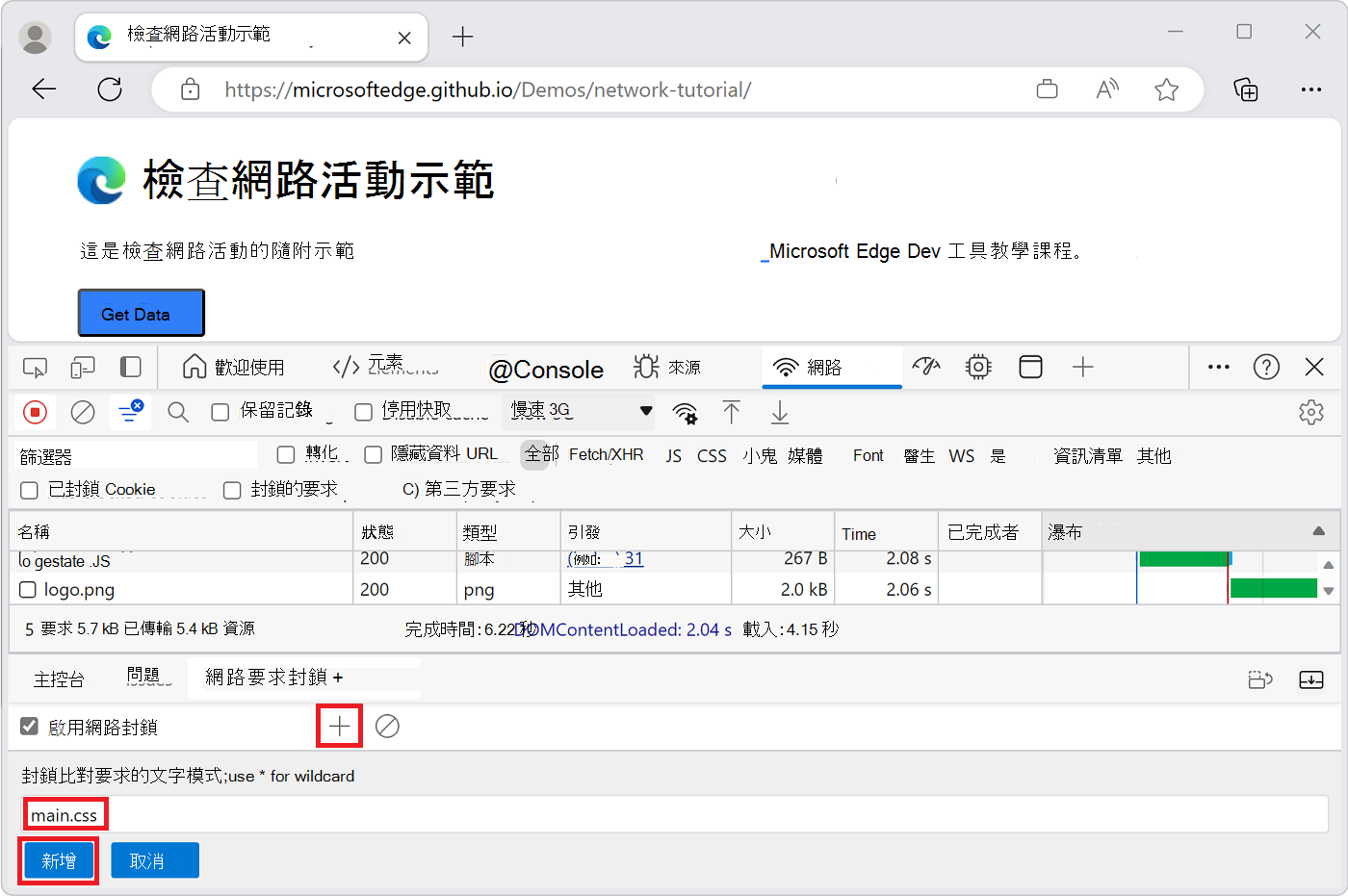1348x896 pixels.
Task: Filter requests by CSS type
Action: coord(713,455)
